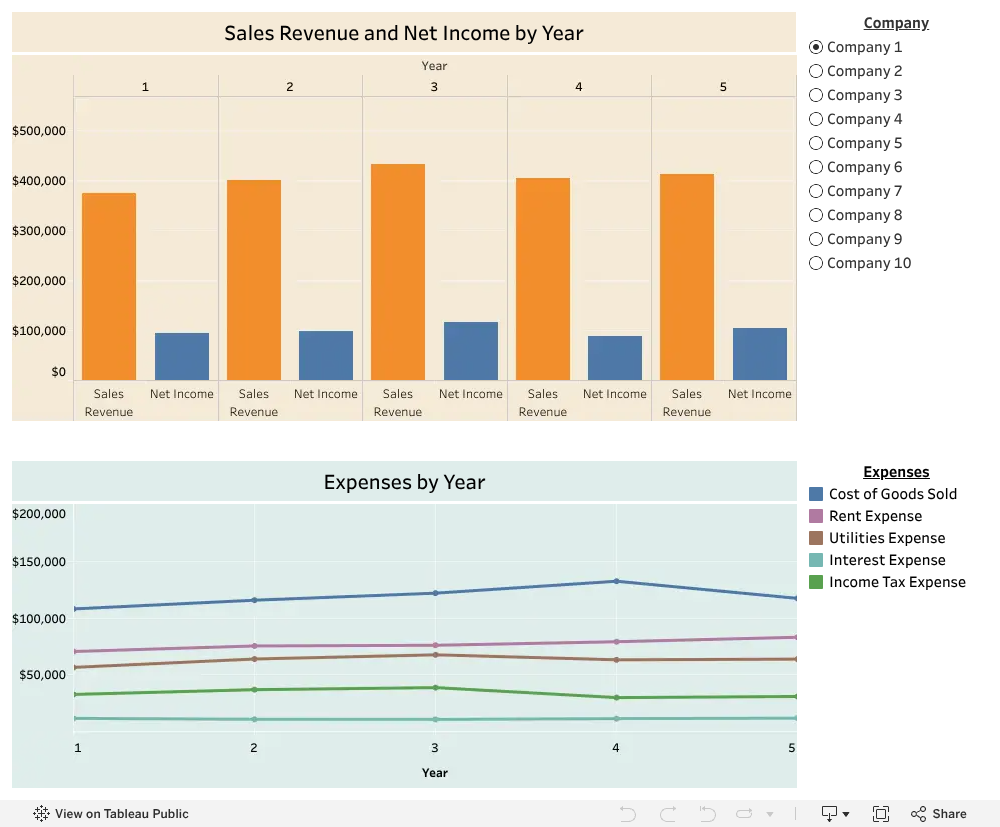The width and height of the screenshot is (1000, 827).
Task: Select the Company 9 radio button
Action: [x=816, y=239]
